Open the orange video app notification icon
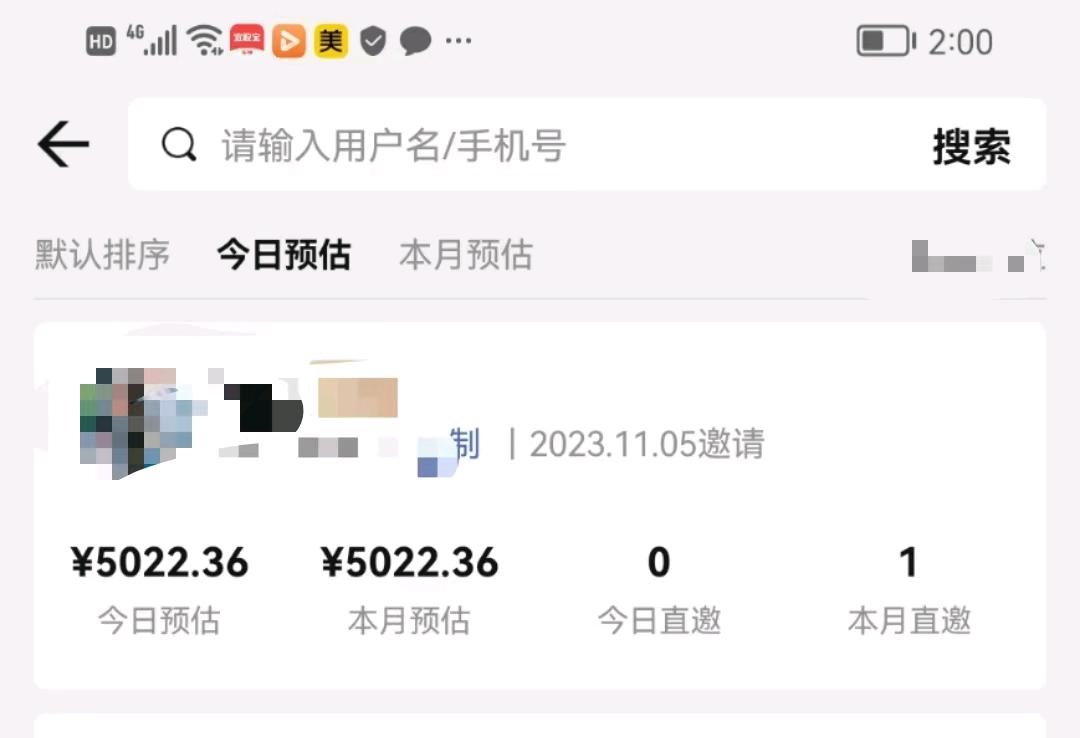This screenshot has height=738, width=1080. 289,41
